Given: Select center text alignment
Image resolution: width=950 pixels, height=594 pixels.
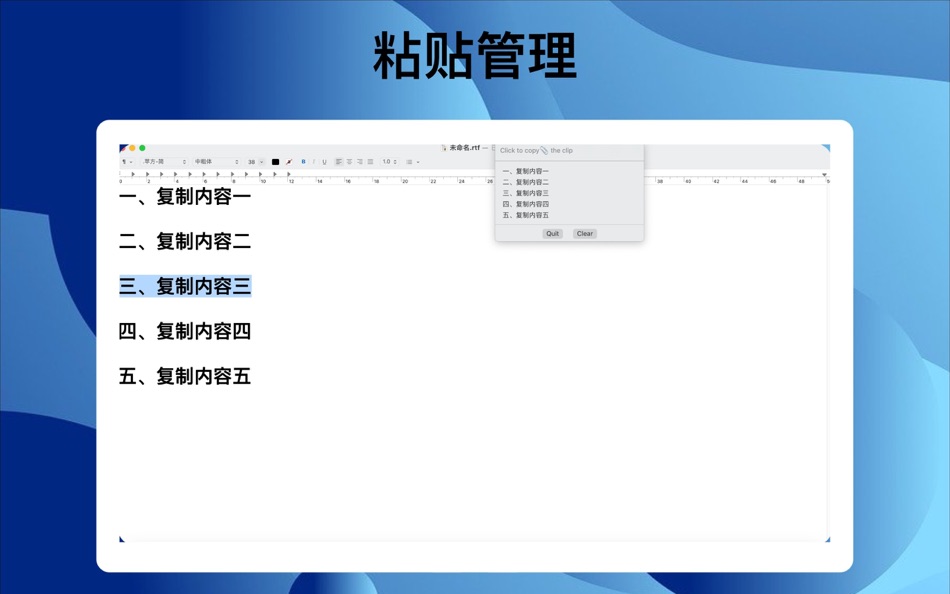Looking at the screenshot, I should [x=349, y=161].
